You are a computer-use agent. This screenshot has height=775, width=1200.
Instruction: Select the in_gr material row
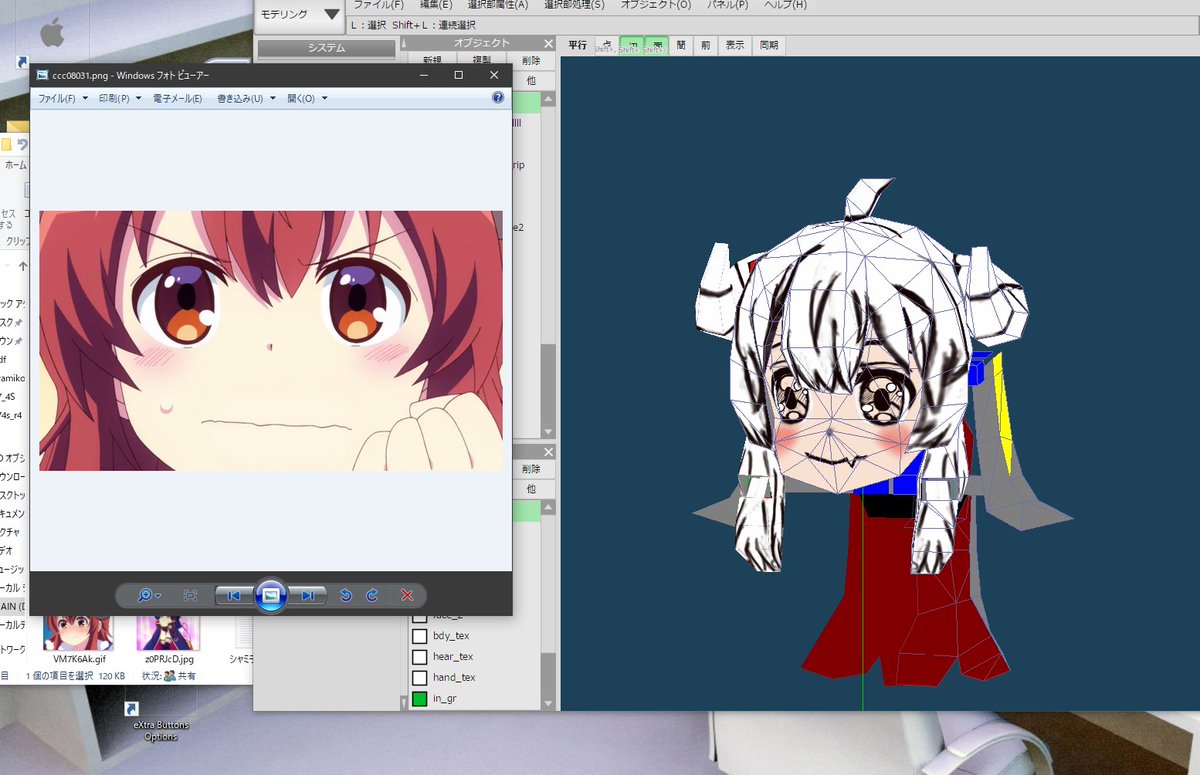point(475,699)
